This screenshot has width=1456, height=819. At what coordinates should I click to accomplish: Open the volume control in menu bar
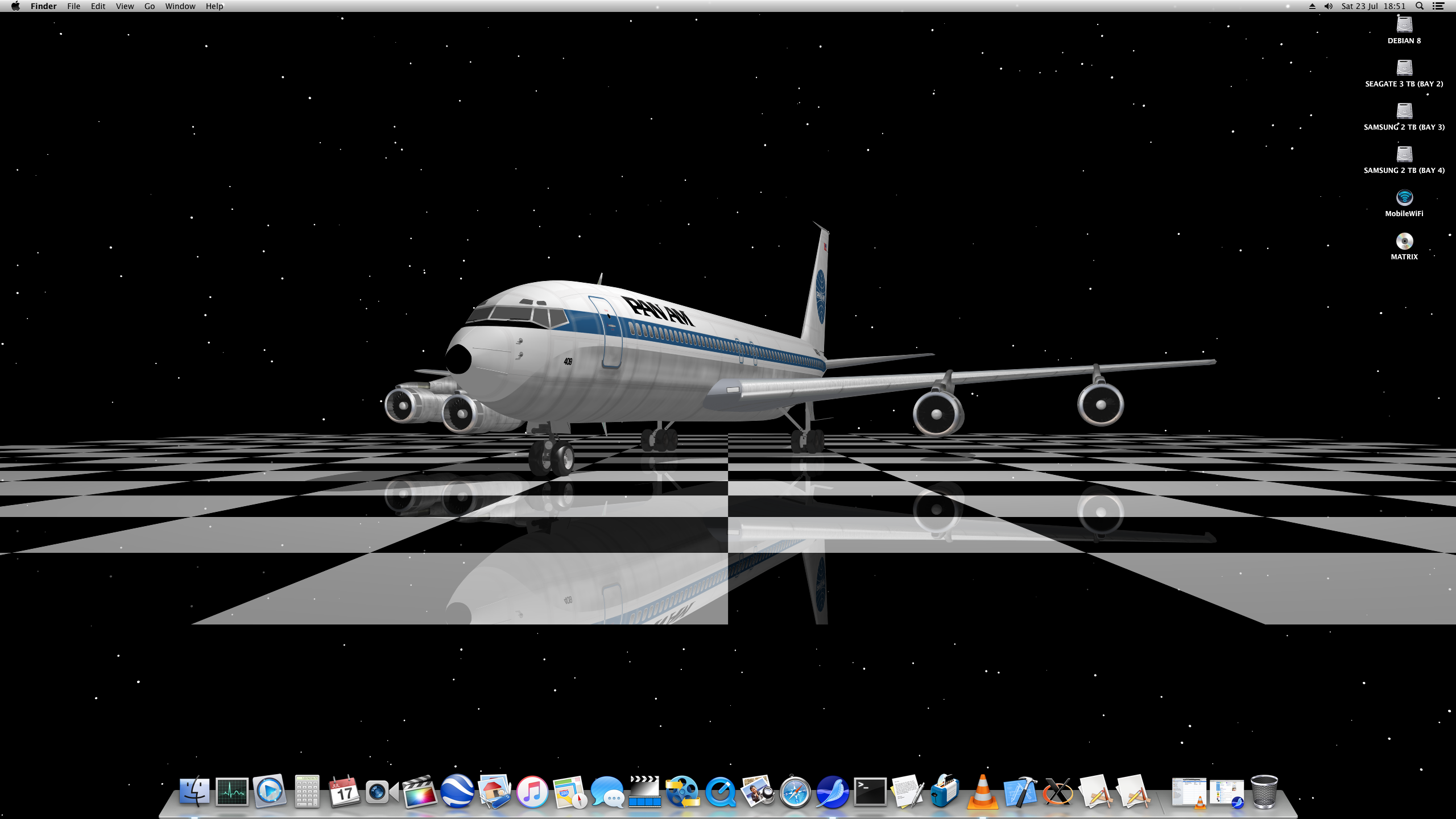coord(1328,6)
